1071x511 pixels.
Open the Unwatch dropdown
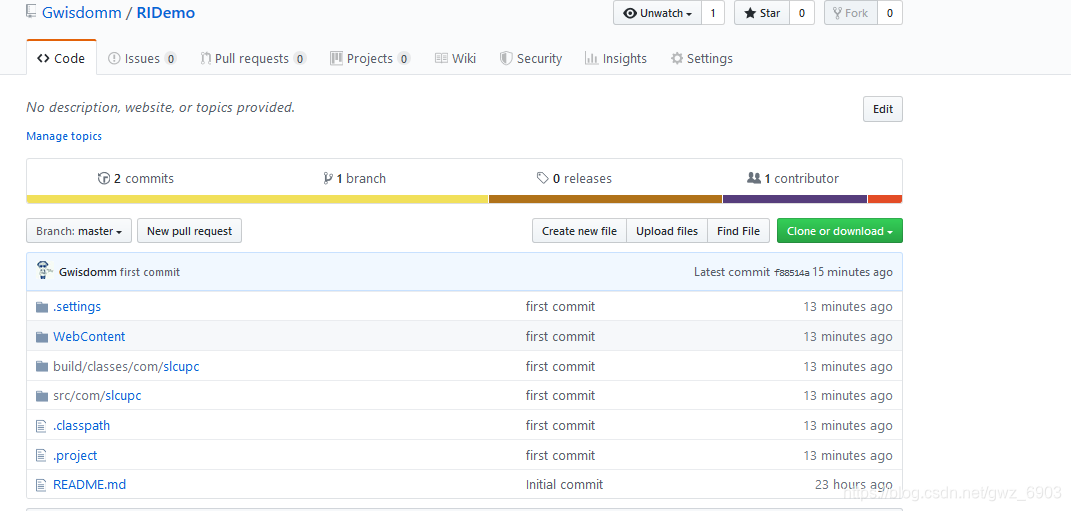[x=657, y=13]
